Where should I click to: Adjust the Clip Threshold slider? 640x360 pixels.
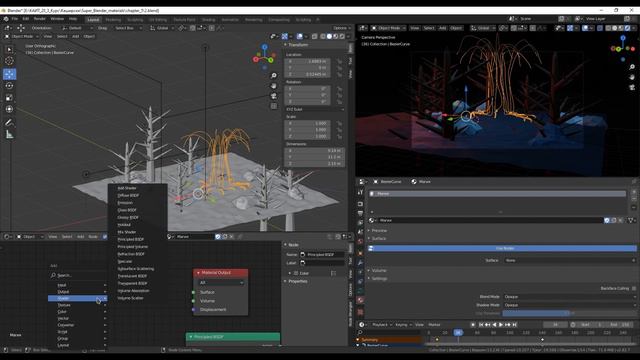[x=569, y=313]
